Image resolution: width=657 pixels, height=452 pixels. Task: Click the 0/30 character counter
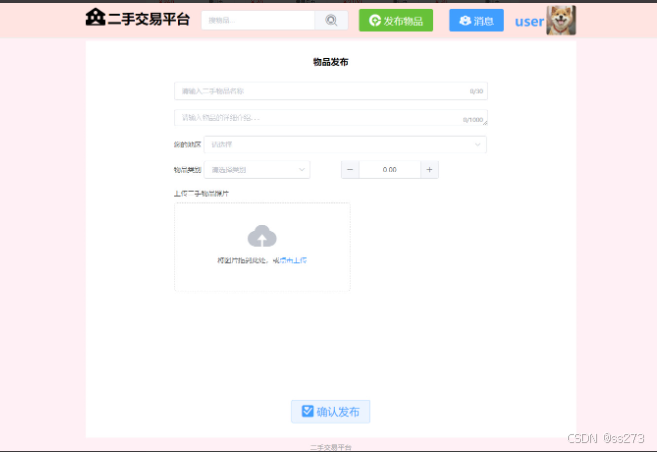476,91
